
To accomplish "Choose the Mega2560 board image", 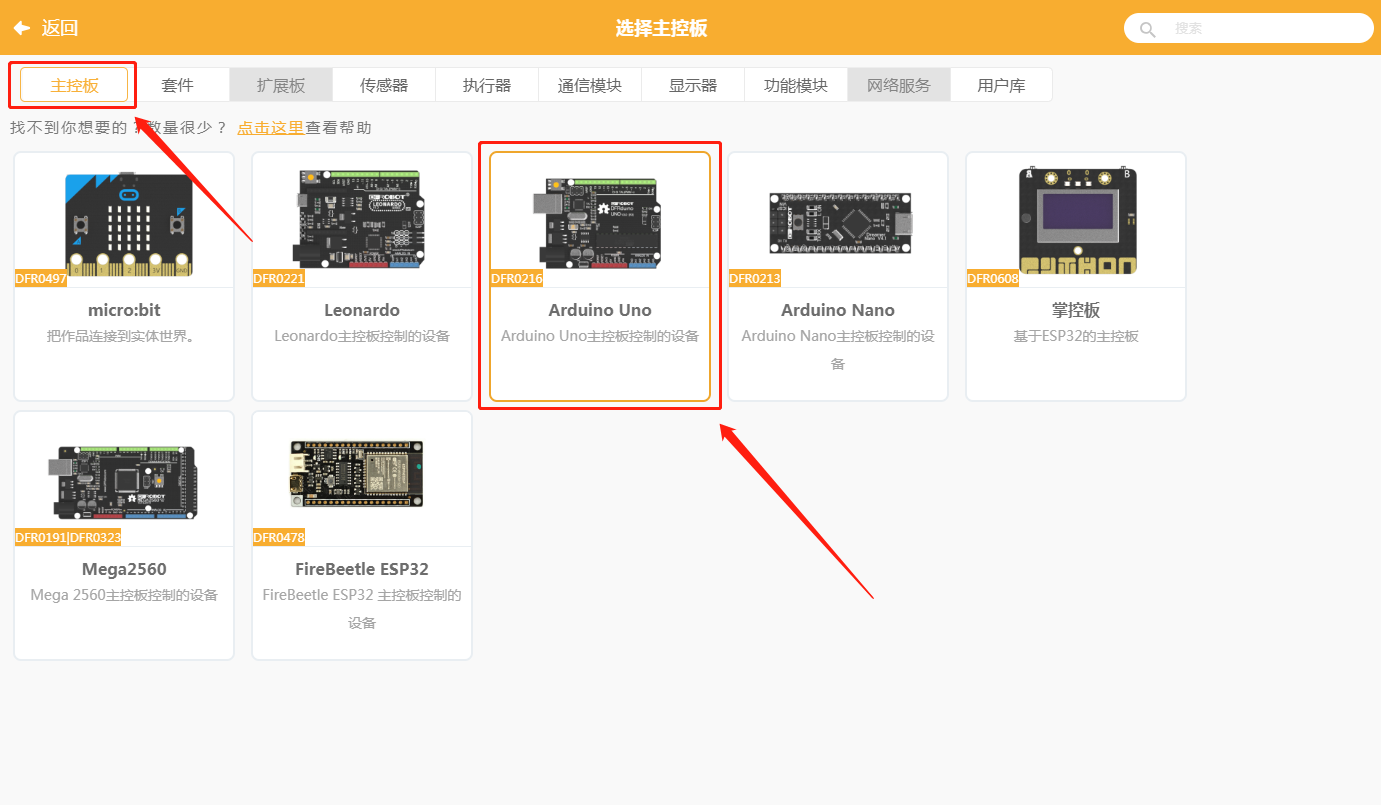I will 123,483.
